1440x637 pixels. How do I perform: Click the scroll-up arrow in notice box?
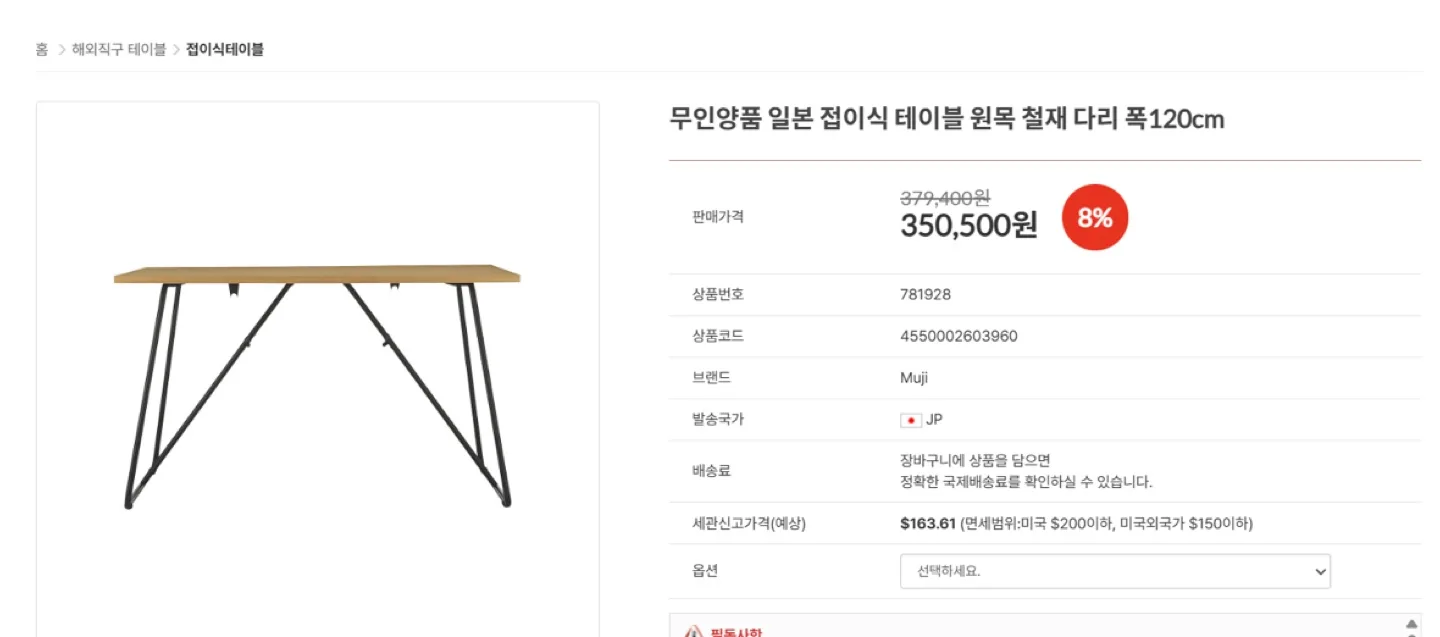tap(1411, 624)
